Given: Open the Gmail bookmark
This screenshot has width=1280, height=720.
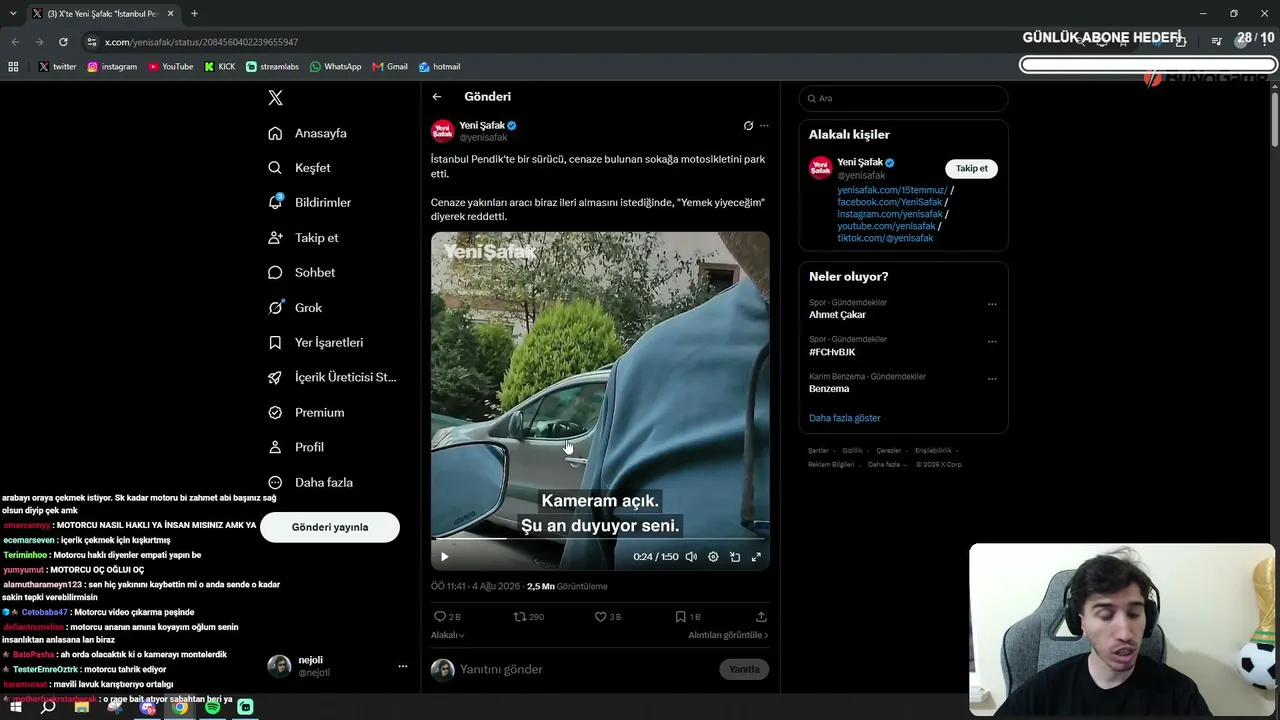Looking at the screenshot, I should [x=390, y=67].
